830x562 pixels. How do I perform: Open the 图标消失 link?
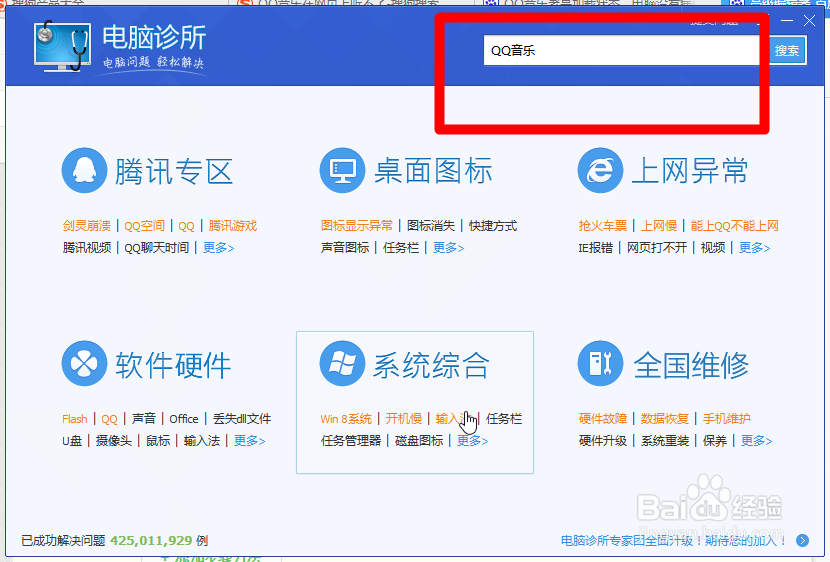pyautogui.click(x=431, y=226)
